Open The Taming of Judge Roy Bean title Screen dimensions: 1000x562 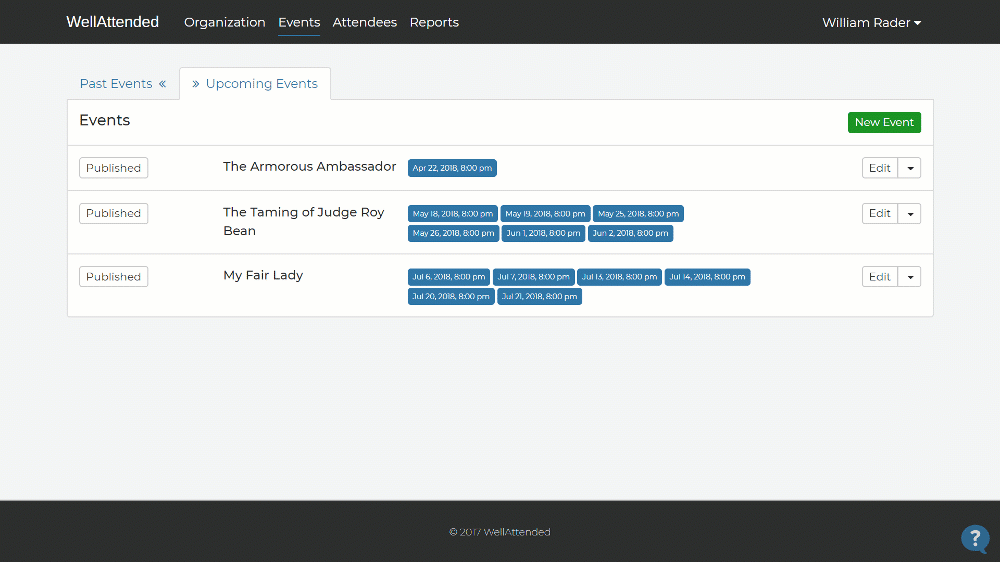[x=304, y=221]
